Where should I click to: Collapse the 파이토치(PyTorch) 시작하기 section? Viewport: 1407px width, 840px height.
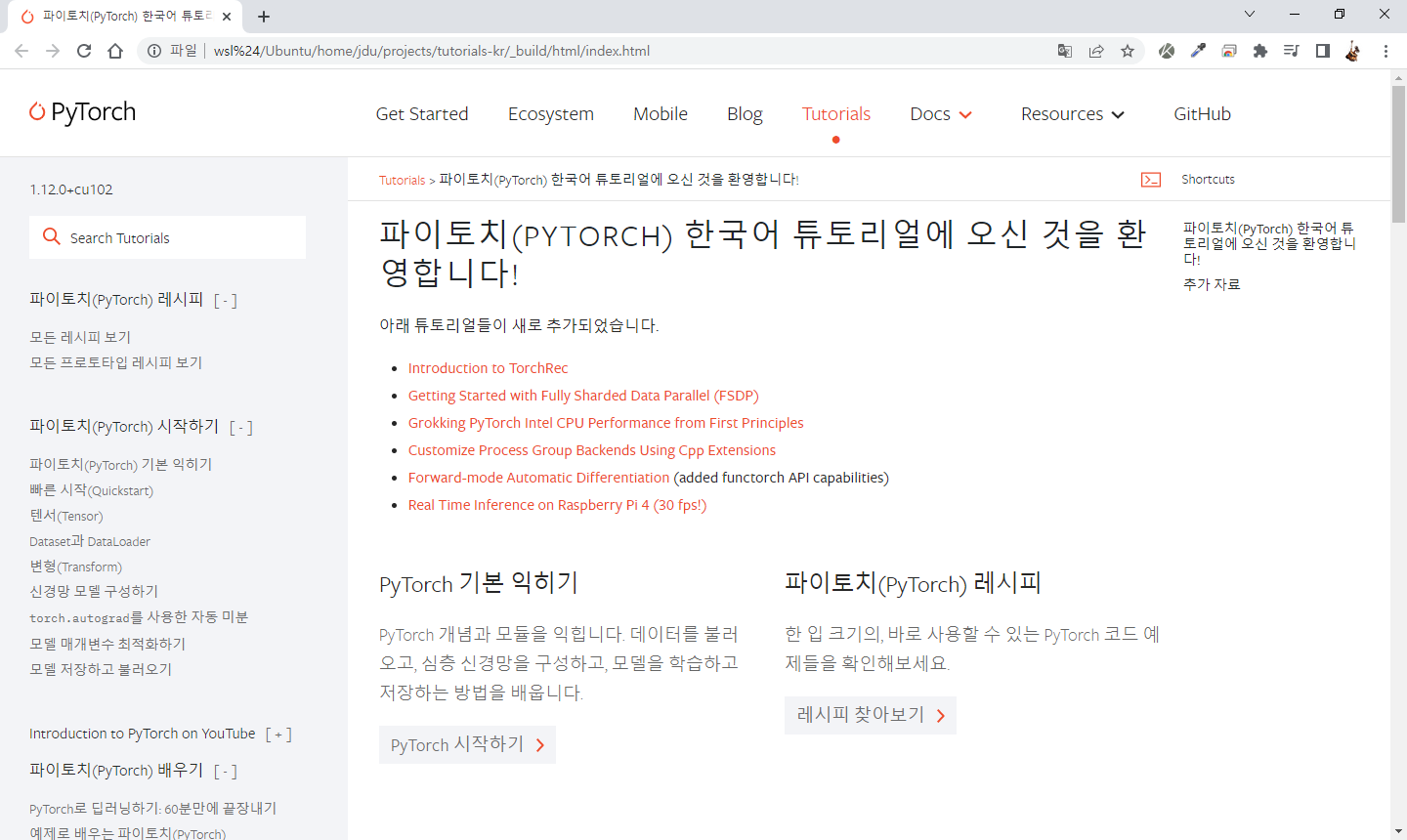pos(241,428)
